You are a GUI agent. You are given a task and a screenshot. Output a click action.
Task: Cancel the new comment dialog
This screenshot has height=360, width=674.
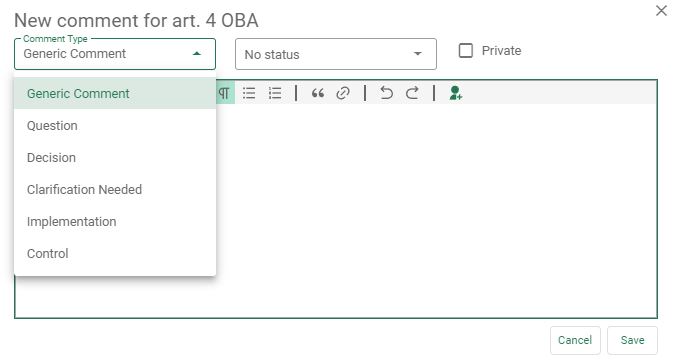click(575, 340)
